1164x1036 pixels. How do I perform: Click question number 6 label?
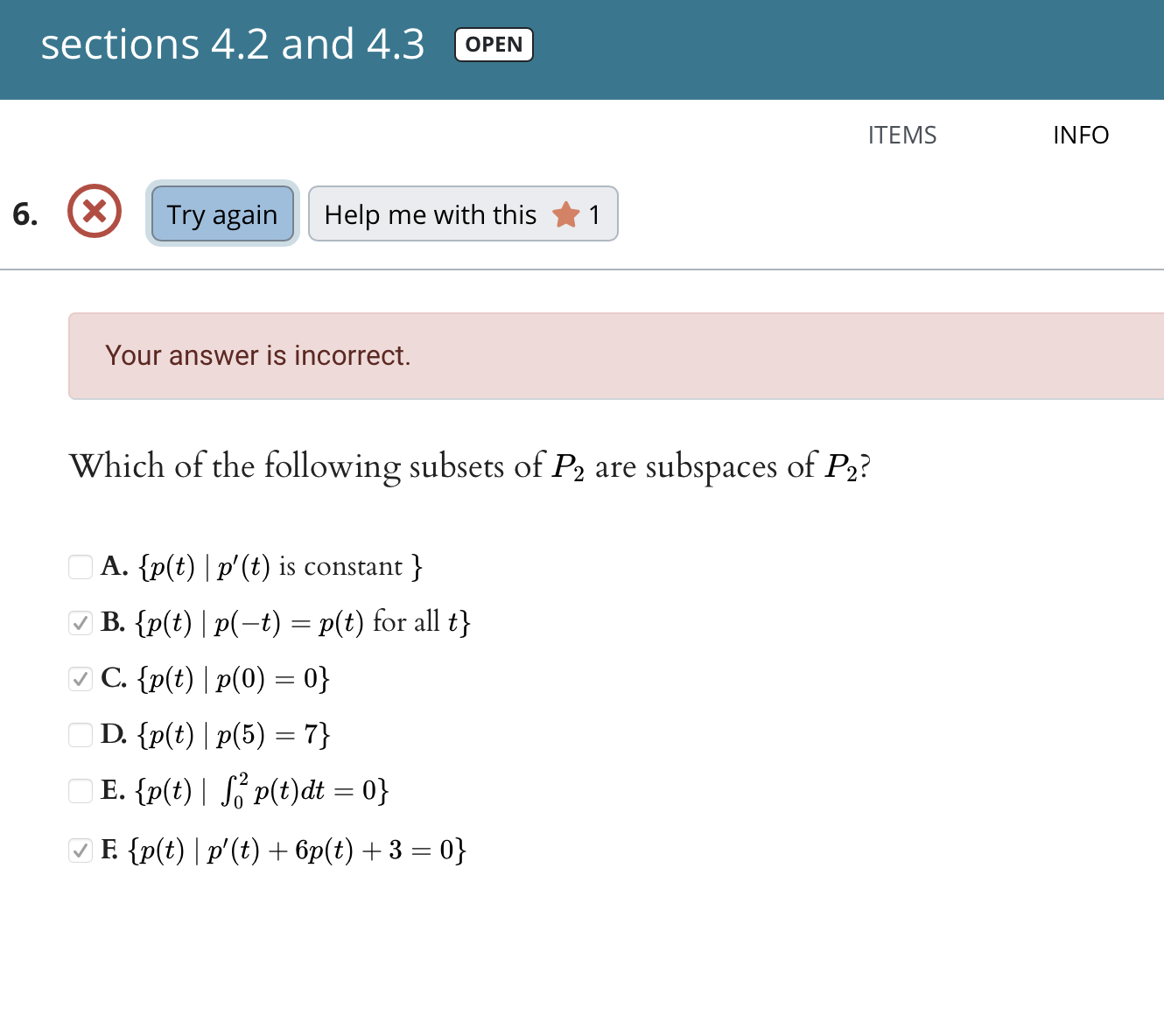coord(25,214)
